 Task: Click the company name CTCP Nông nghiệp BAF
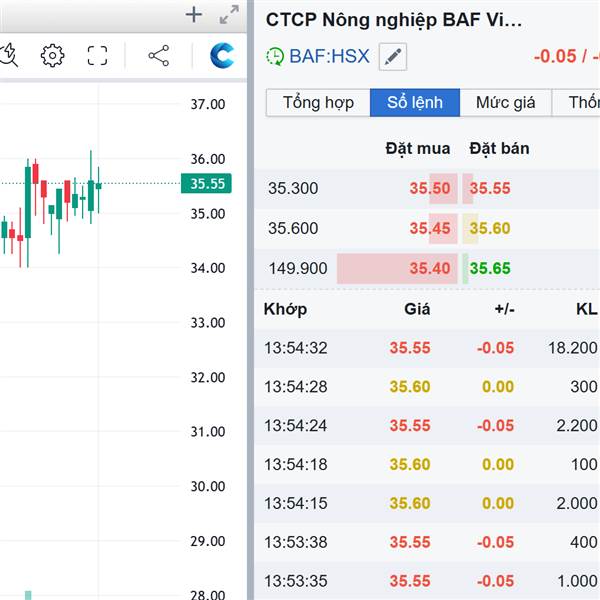(x=394, y=20)
